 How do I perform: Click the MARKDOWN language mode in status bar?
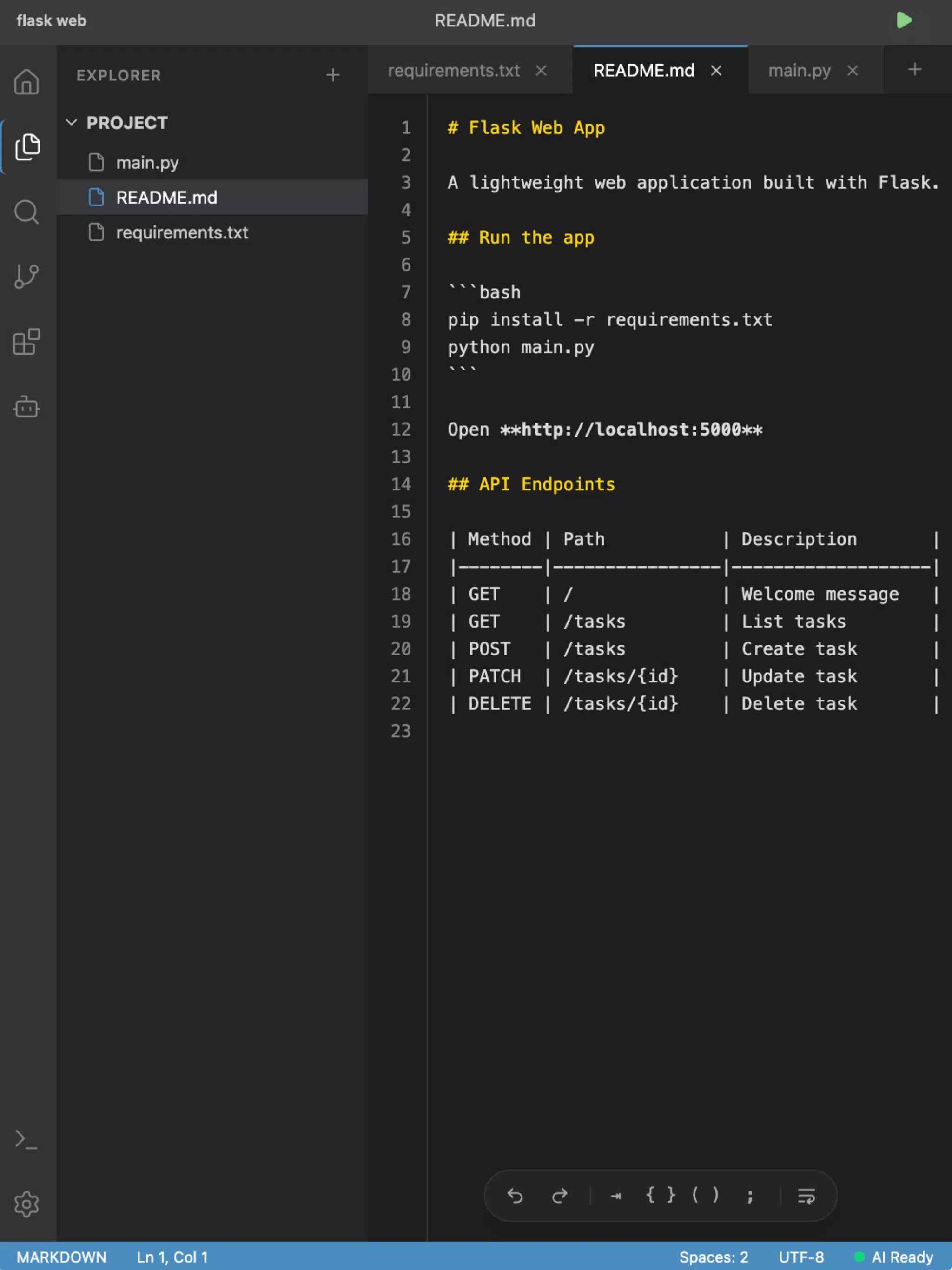point(61,1257)
